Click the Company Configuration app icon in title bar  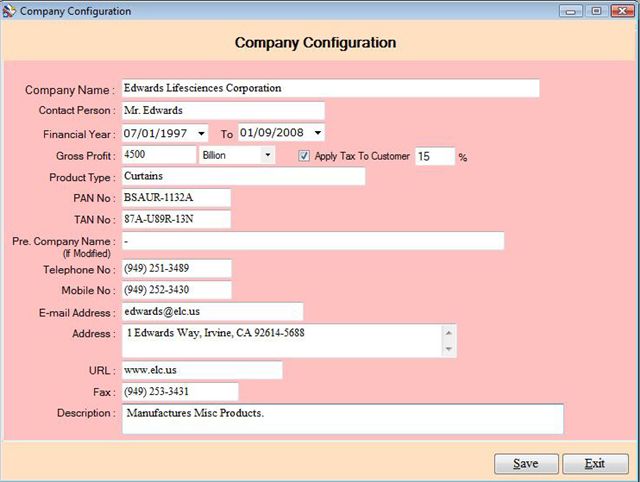9,11
